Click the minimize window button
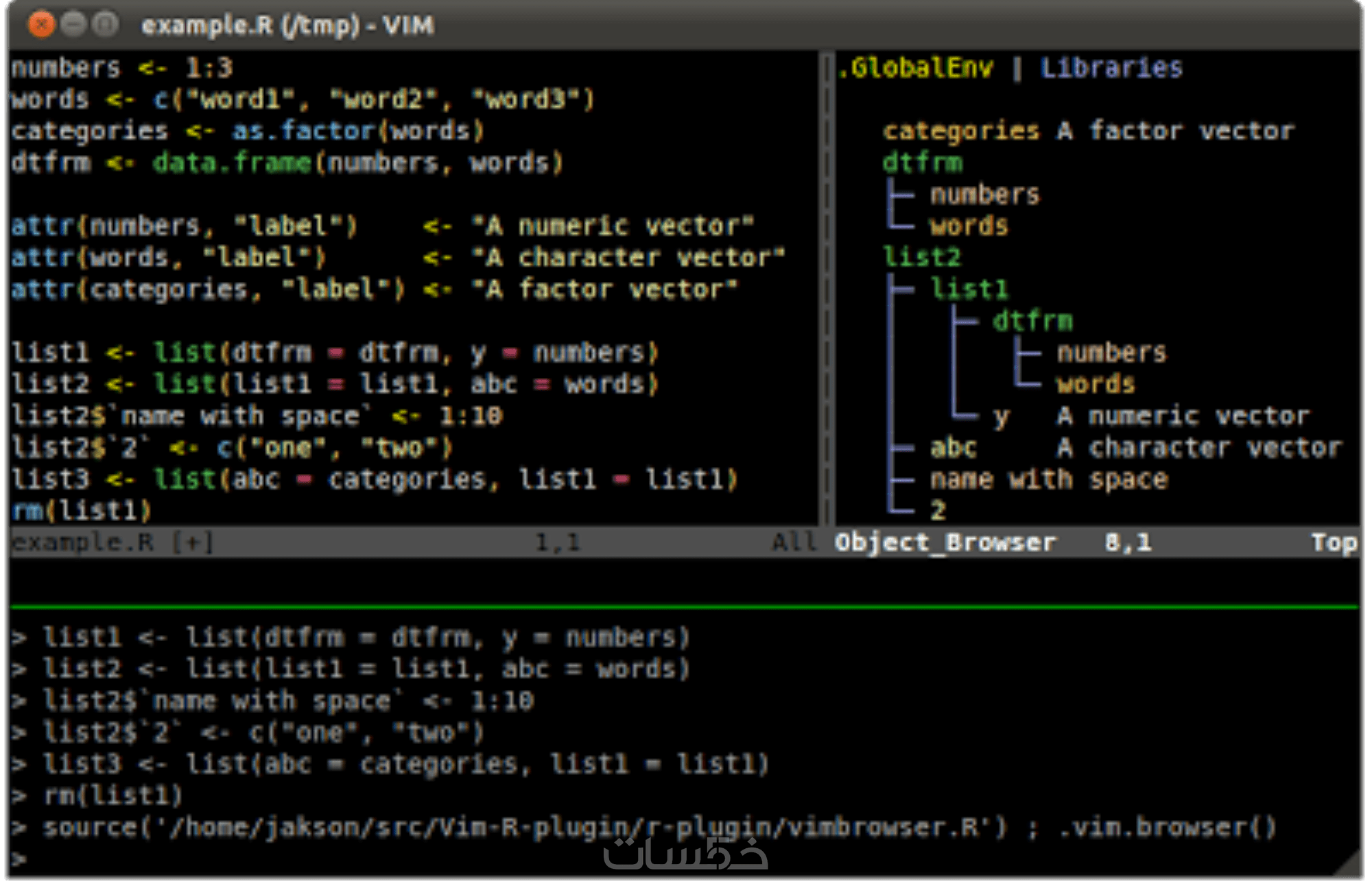The height and width of the screenshot is (888, 1372). 73,25
